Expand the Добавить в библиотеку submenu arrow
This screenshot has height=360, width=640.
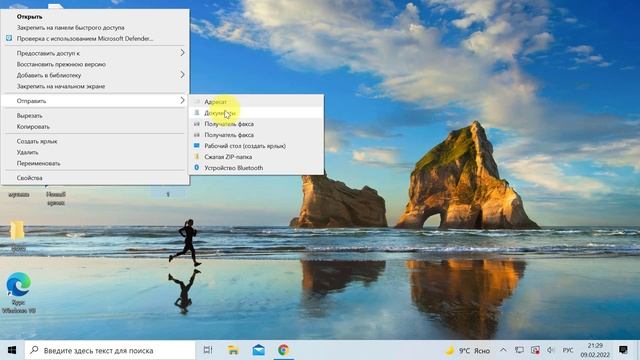(x=182, y=75)
